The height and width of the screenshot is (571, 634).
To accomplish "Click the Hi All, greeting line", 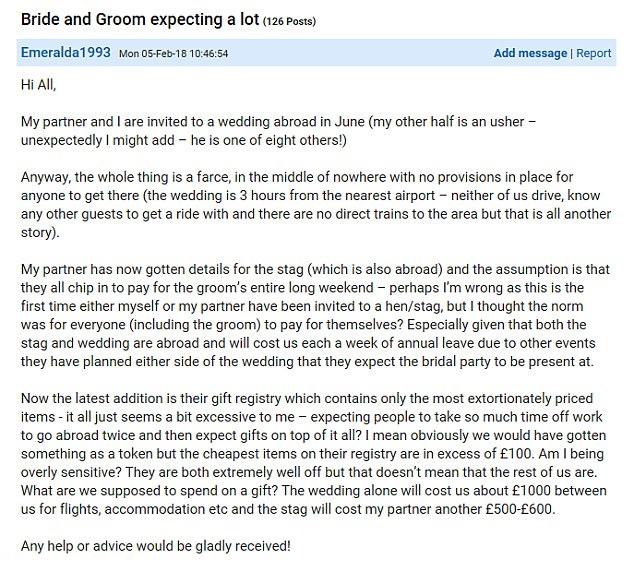I will [38, 85].
